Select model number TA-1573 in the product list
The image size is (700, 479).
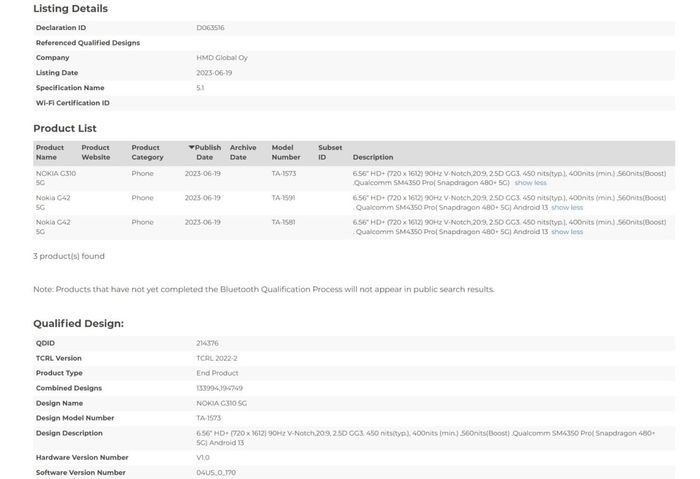pos(284,174)
